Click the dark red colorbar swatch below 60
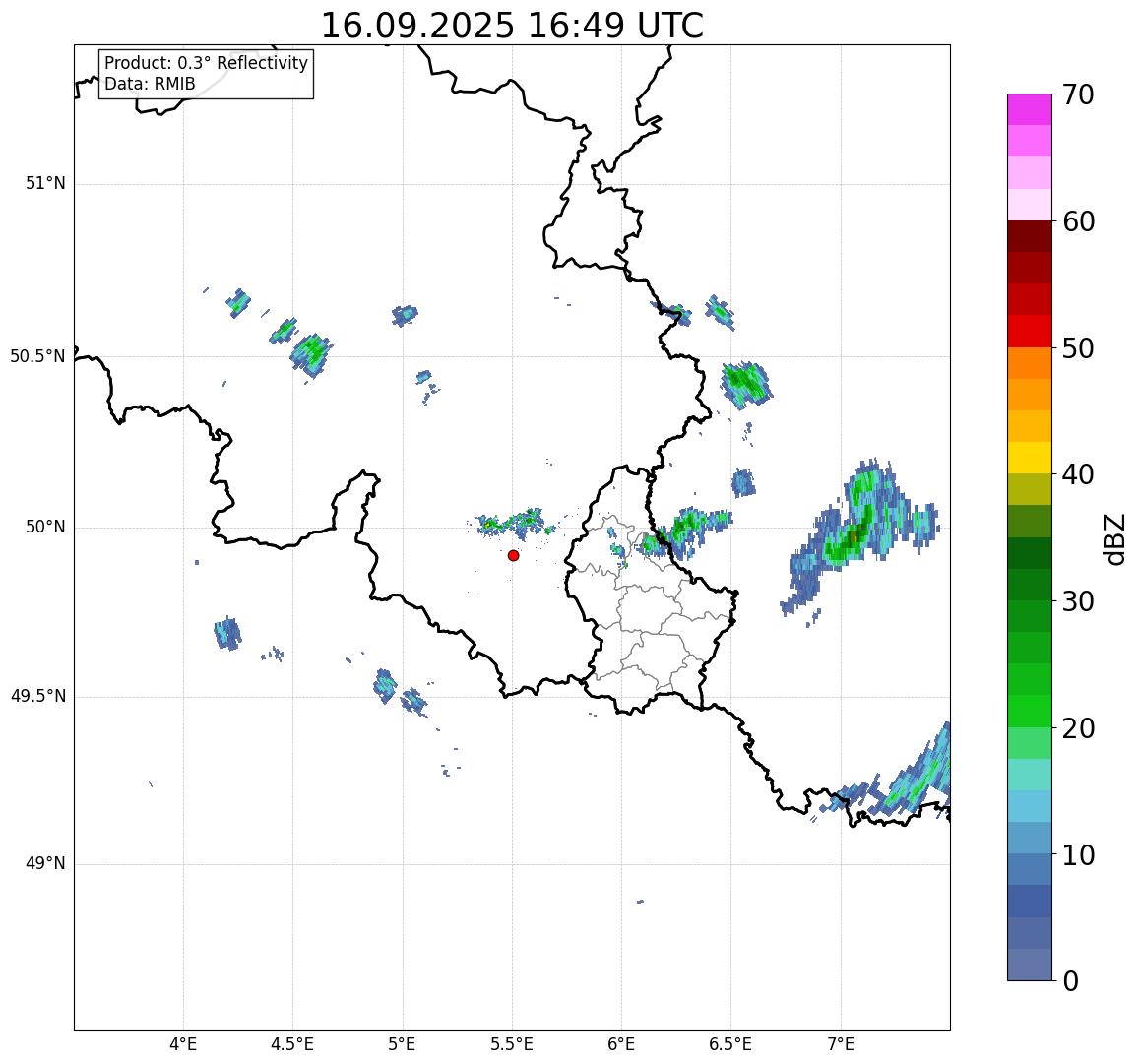This screenshot has height=1064, width=1139. point(1030,237)
